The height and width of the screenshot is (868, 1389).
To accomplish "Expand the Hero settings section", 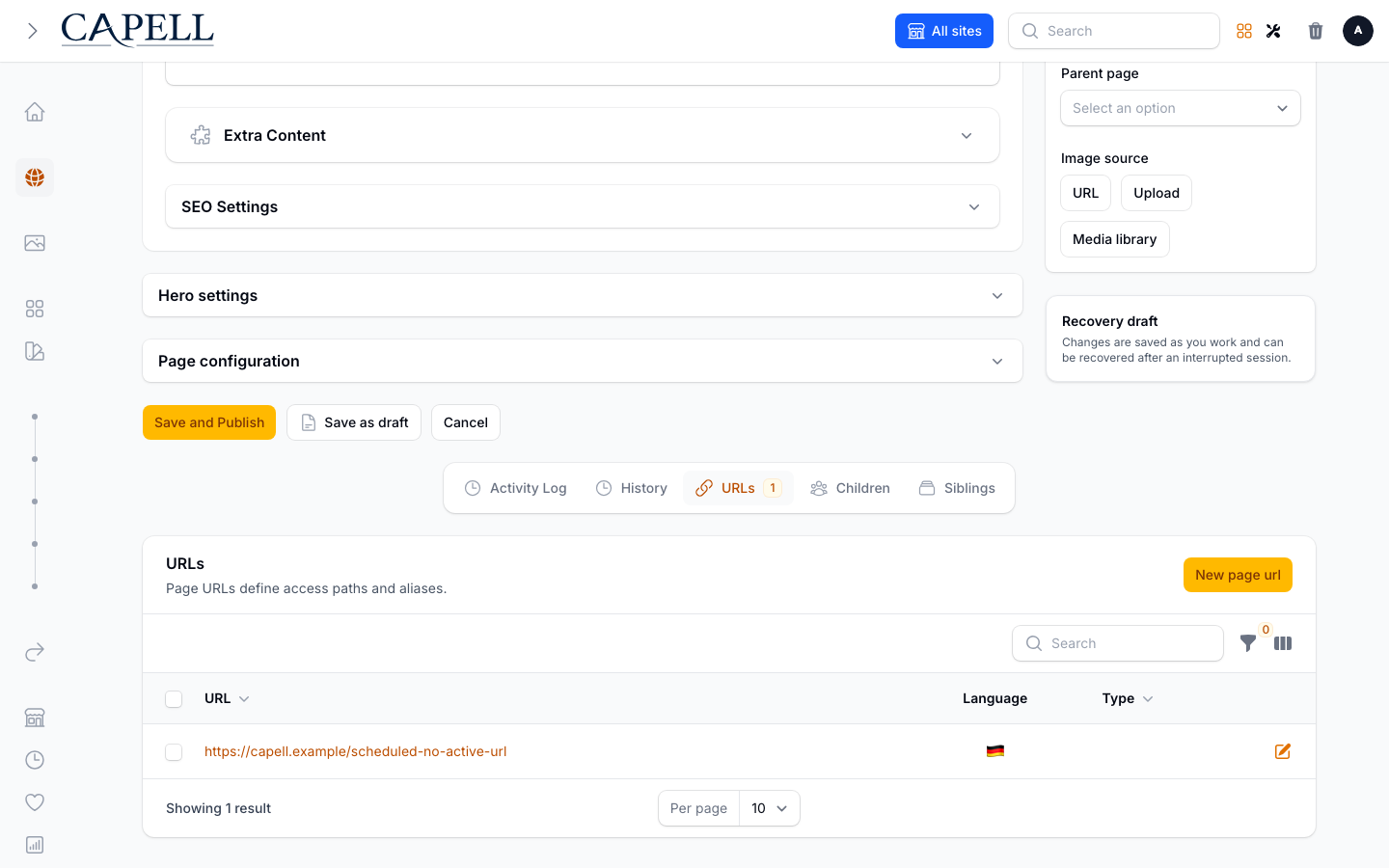I will (583, 295).
